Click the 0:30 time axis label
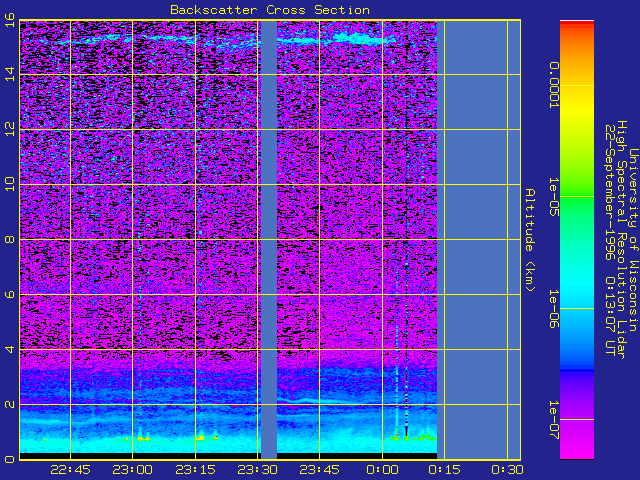The width and height of the screenshot is (640, 480). (x=507, y=470)
